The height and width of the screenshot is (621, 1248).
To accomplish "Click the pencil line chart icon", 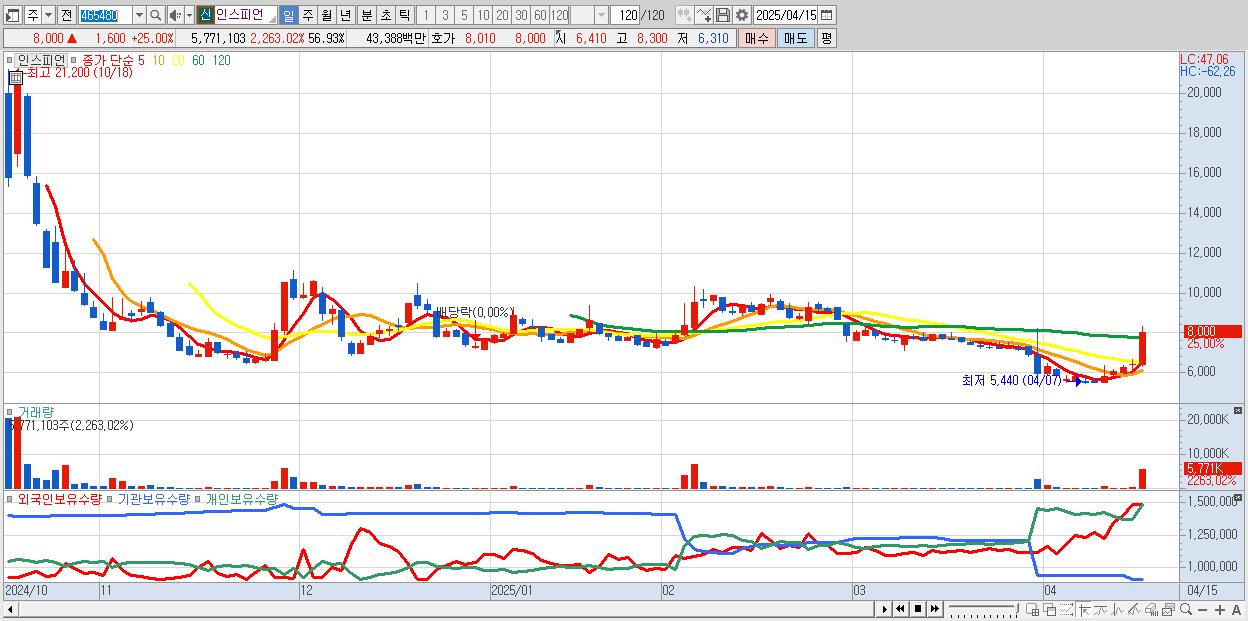I will (1134, 609).
